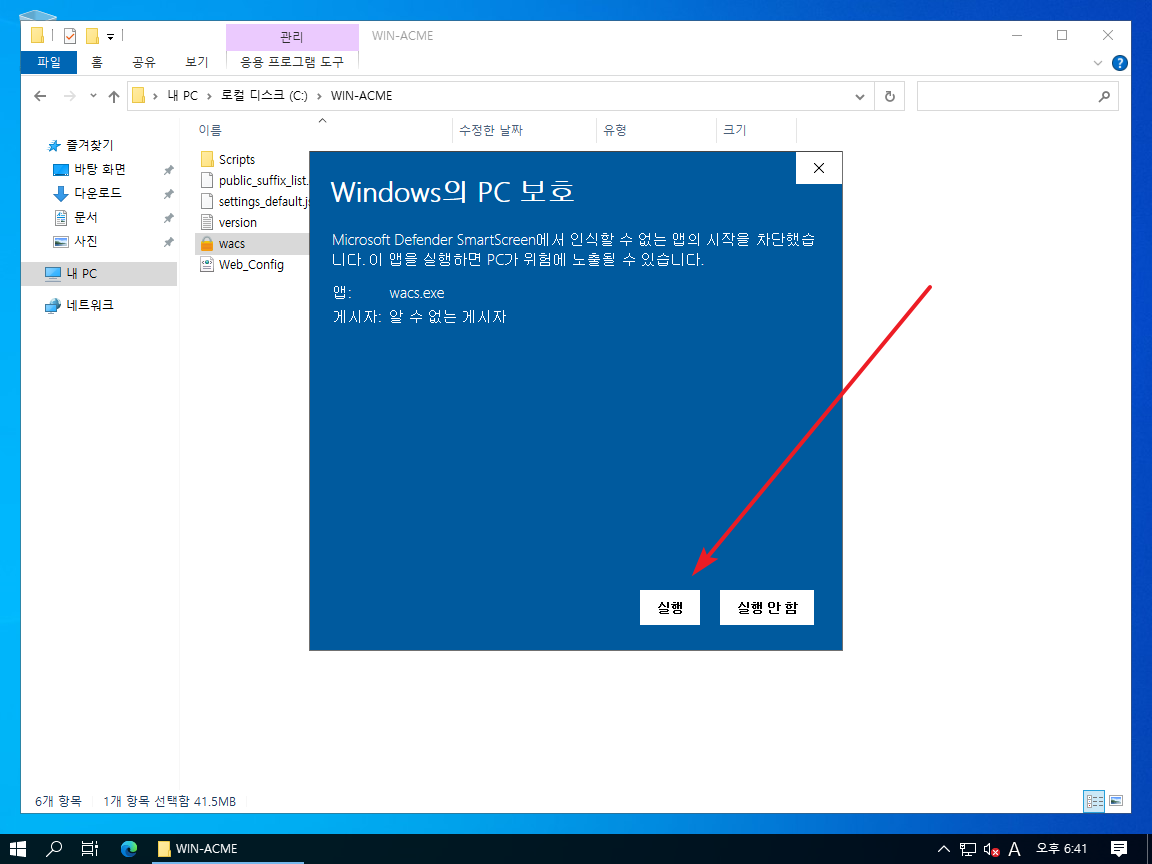
Task: Click the pin icon beside 다운로드
Action: tap(168, 194)
